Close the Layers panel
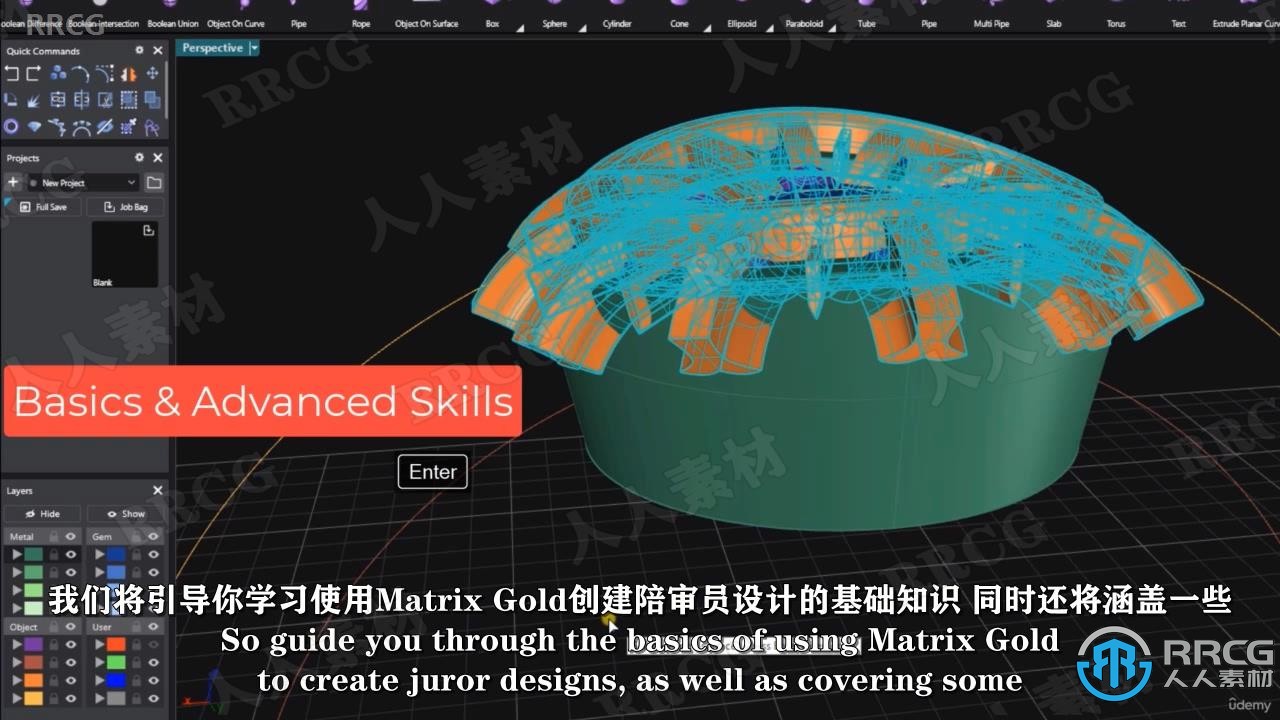This screenshot has width=1280, height=720. tap(157, 490)
